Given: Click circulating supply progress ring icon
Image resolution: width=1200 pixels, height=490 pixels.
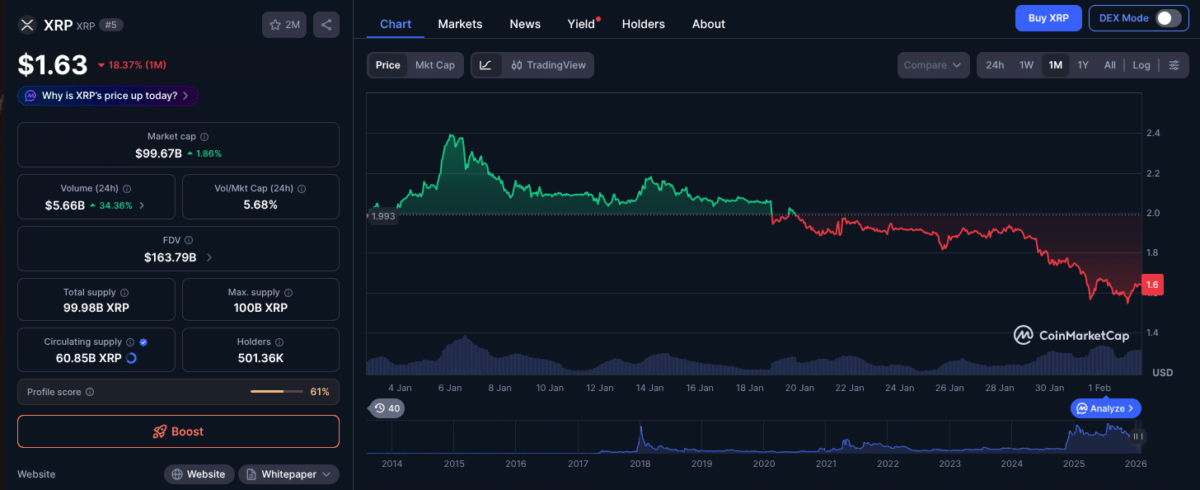Looking at the screenshot, I should tap(131, 357).
